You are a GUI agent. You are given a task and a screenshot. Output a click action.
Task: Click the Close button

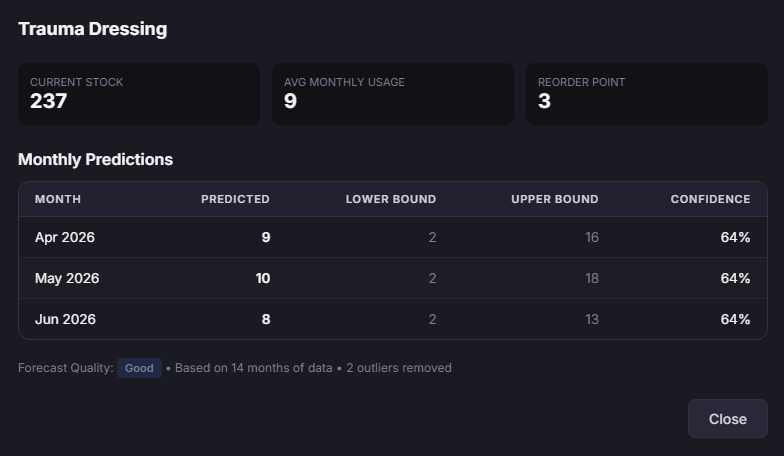coord(727,419)
